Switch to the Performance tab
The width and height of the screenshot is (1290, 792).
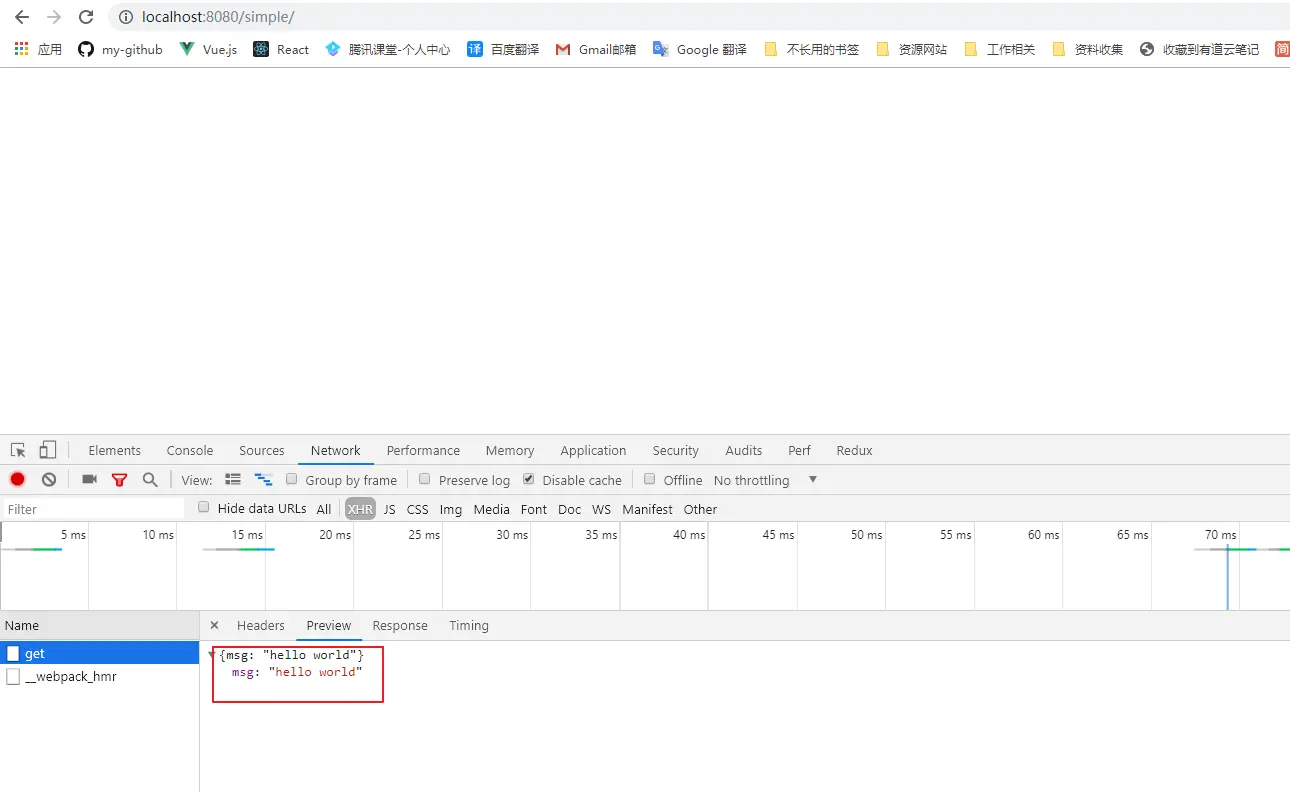click(x=423, y=450)
